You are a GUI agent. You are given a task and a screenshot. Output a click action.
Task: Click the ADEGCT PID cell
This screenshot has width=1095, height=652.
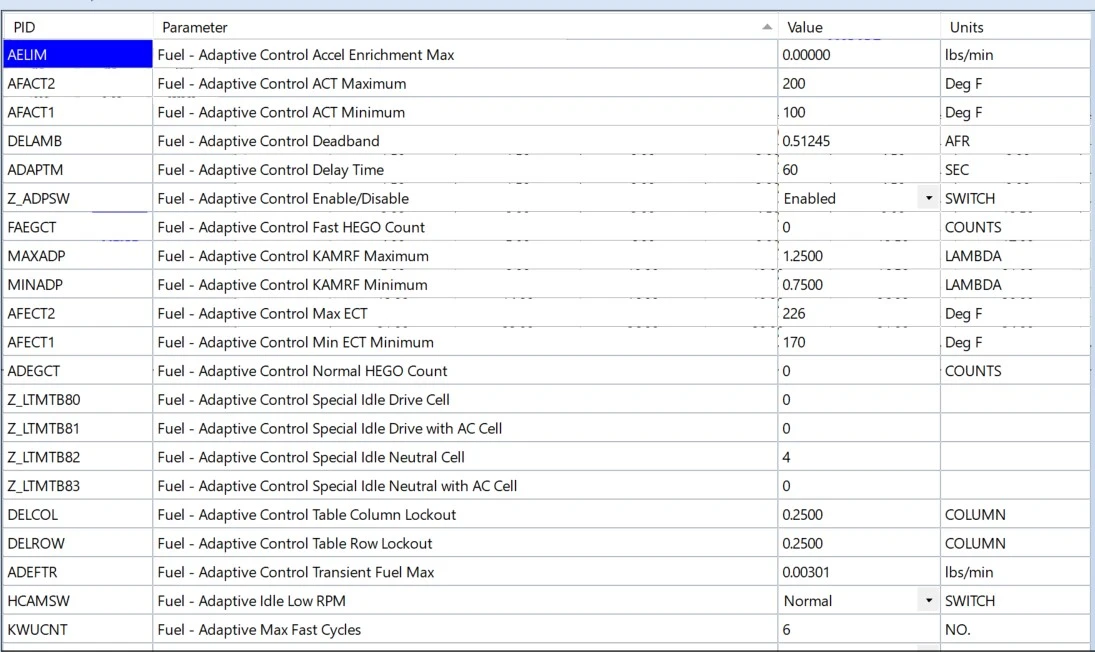pos(78,371)
